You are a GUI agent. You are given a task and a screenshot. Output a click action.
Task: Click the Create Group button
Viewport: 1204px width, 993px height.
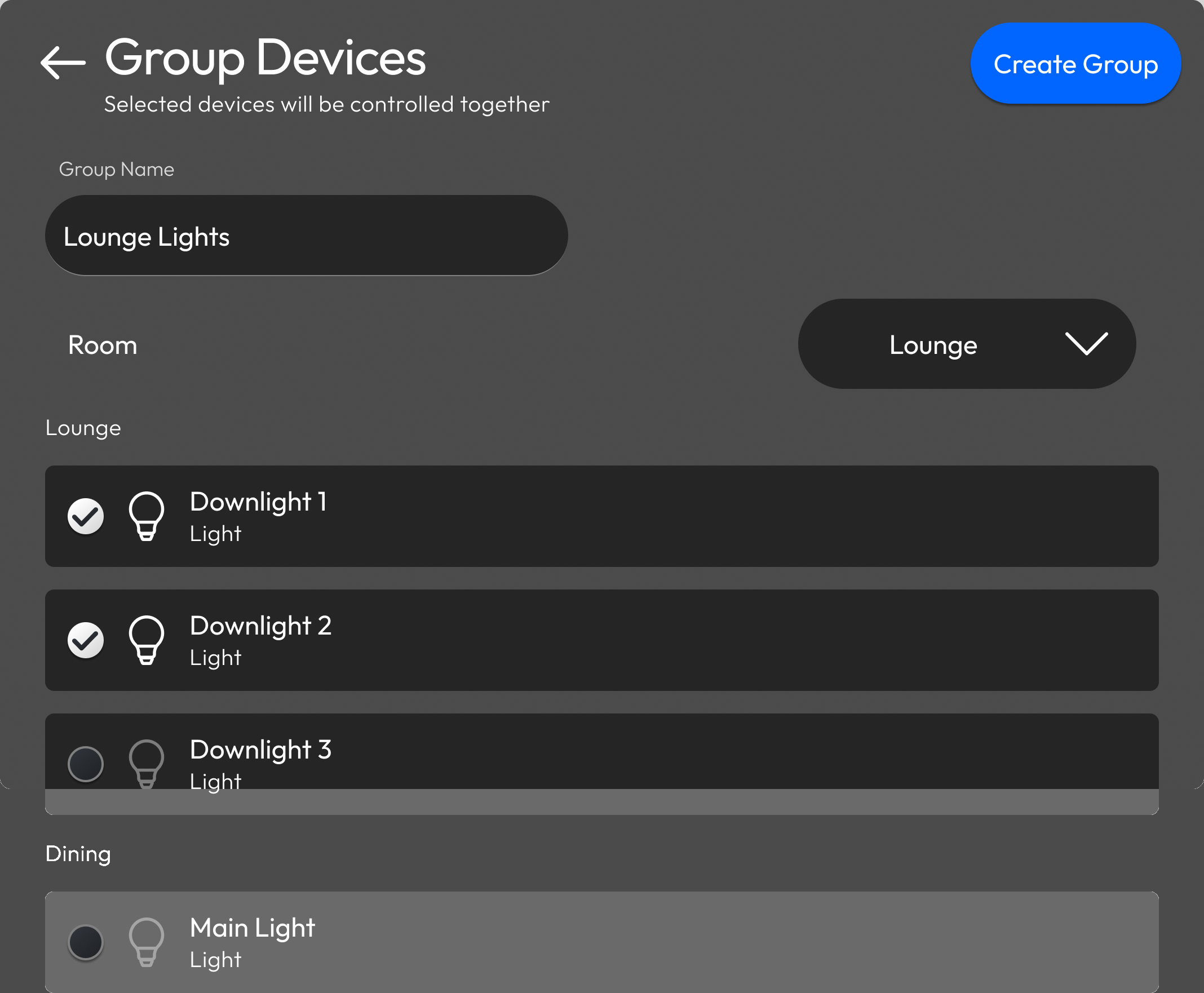point(1075,64)
